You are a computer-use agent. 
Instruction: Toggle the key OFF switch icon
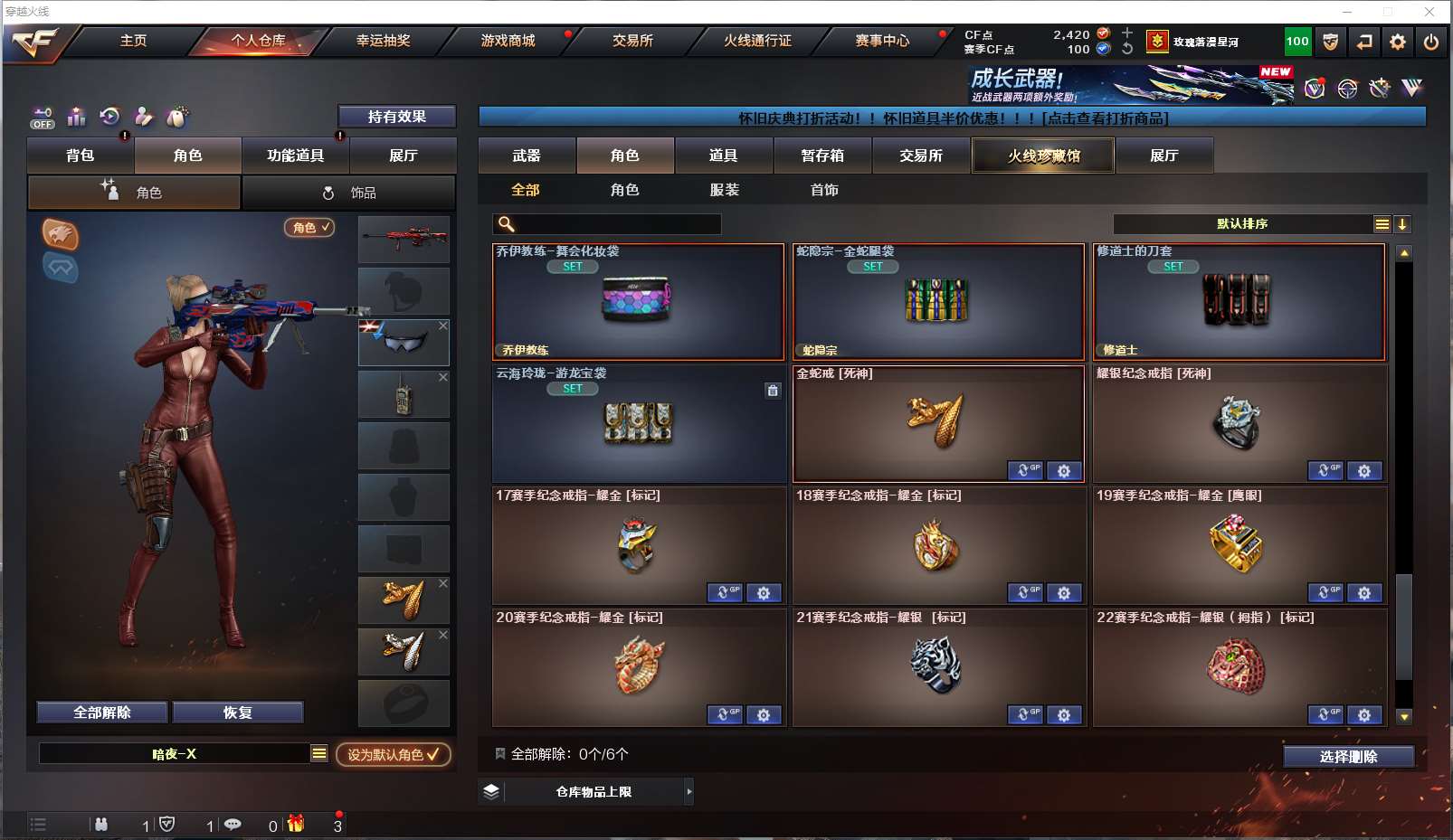coord(43,118)
